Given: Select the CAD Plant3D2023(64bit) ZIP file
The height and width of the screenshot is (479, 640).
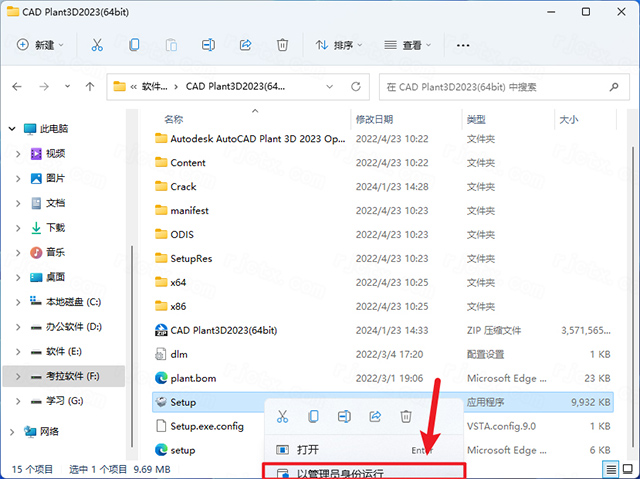Looking at the screenshot, I should tap(216, 330).
